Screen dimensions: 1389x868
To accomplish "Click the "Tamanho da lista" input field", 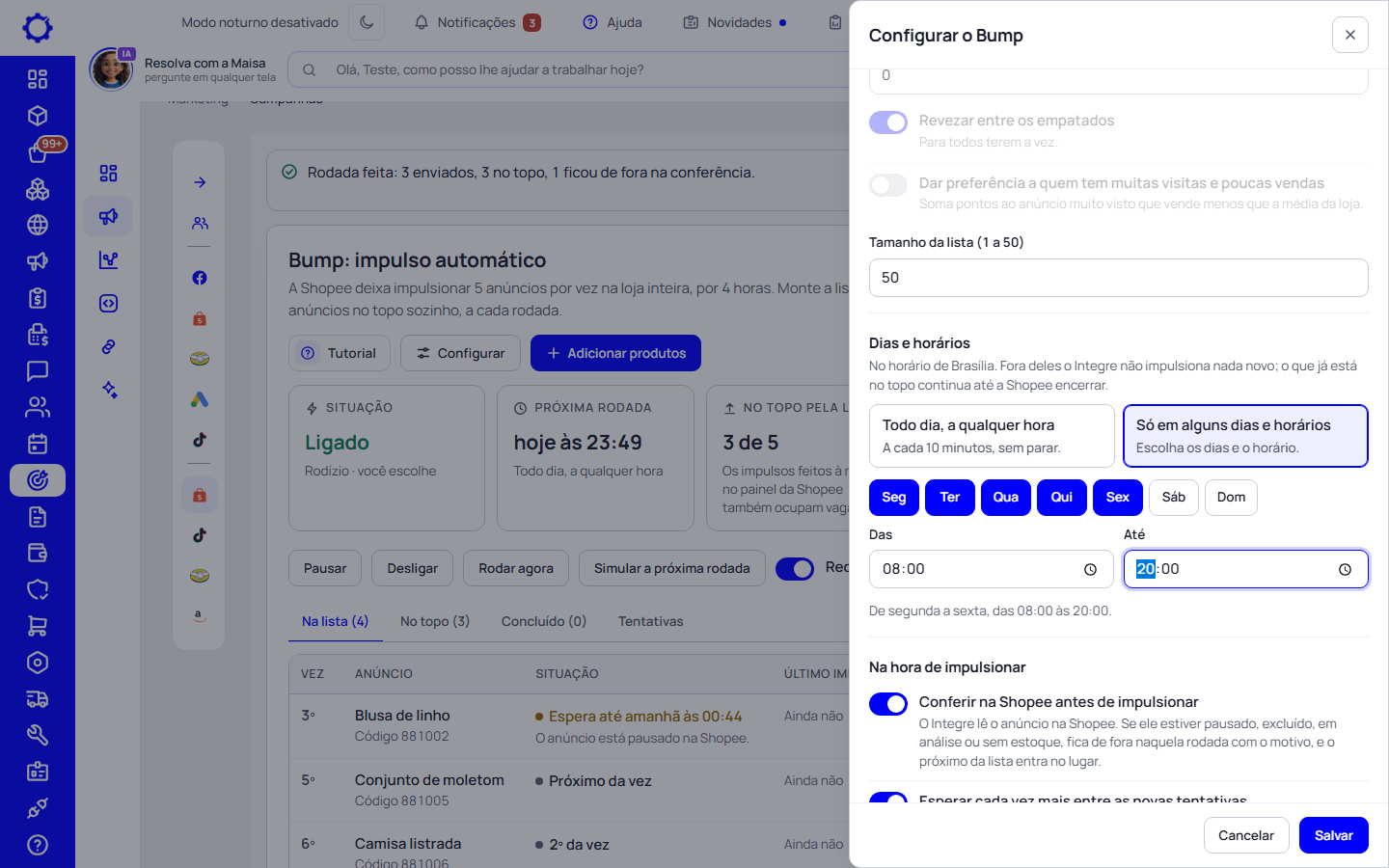I will (1119, 278).
